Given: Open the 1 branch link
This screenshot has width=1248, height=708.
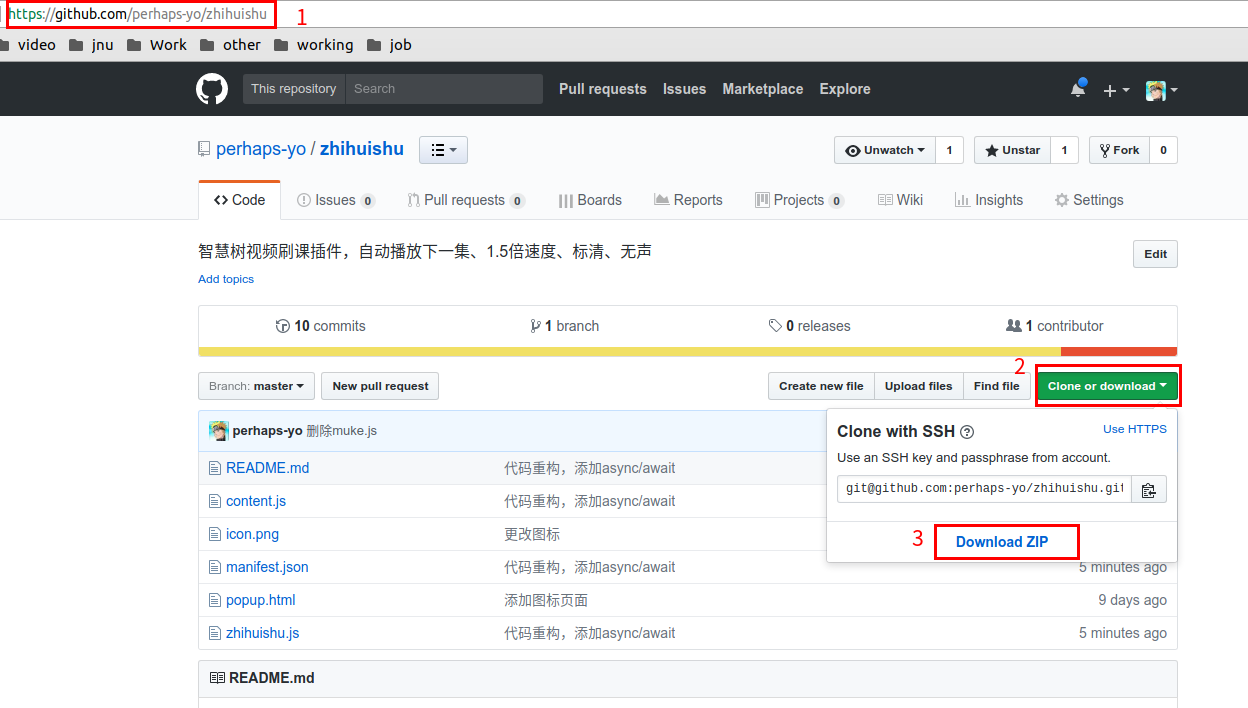Looking at the screenshot, I should tap(565, 326).
